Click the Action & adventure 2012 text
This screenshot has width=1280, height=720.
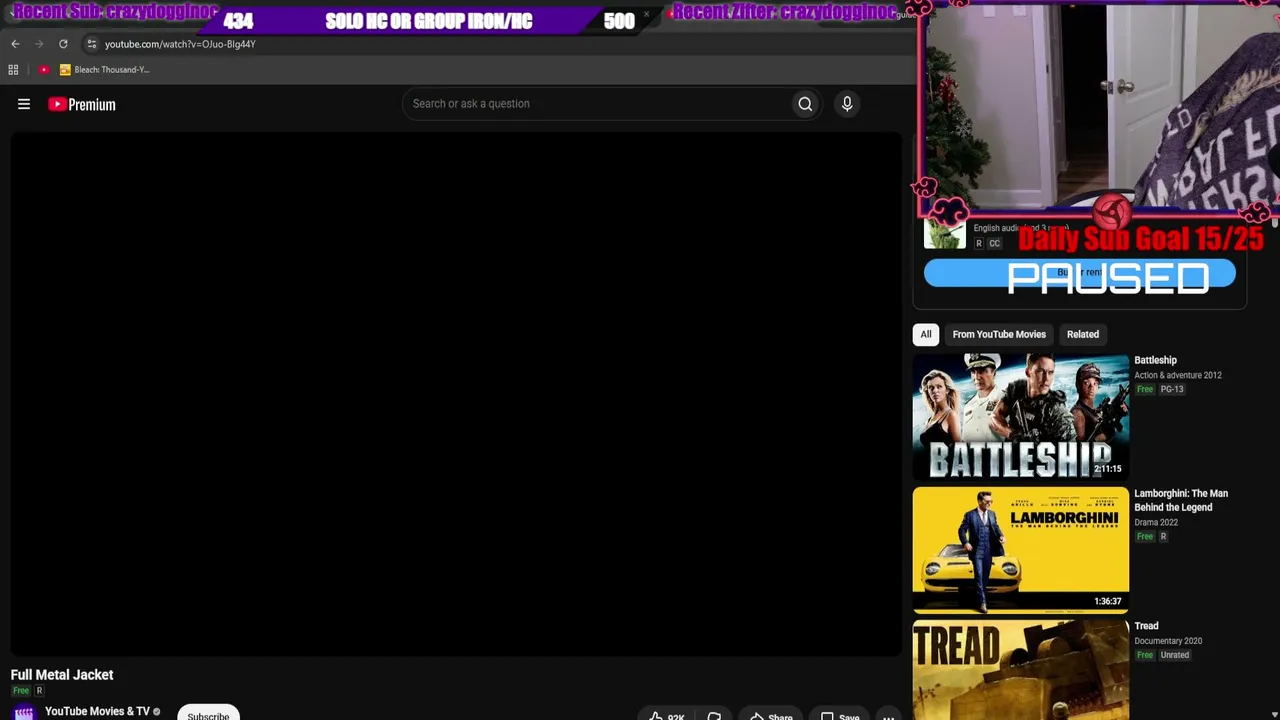tap(1178, 375)
